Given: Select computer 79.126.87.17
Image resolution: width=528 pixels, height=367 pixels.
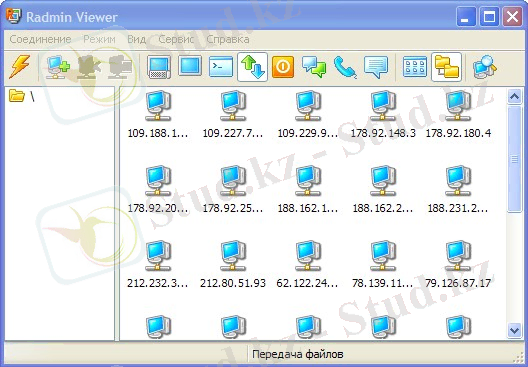Looking at the screenshot, I should point(458,265).
